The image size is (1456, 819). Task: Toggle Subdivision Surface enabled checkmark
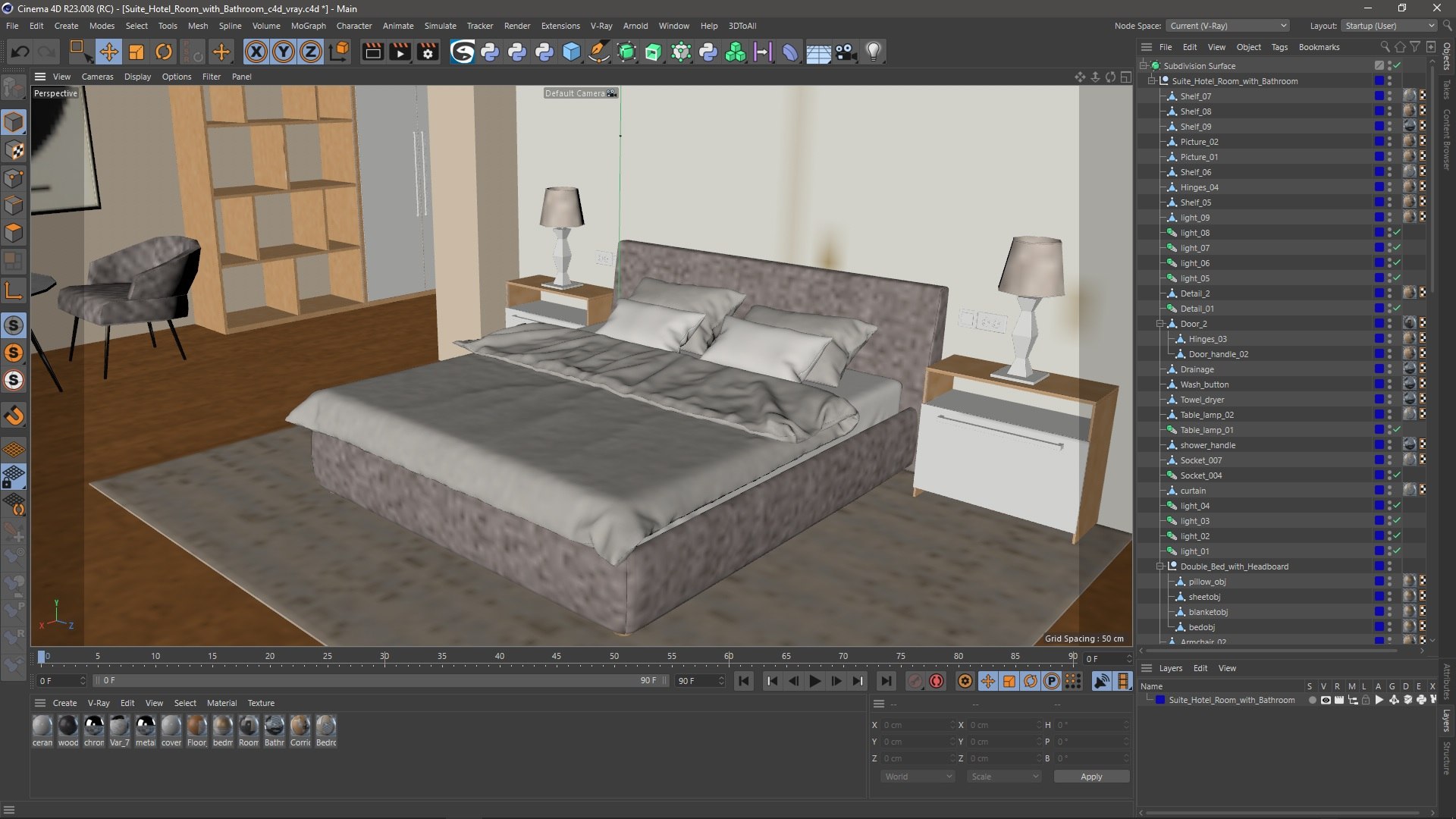pyautogui.click(x=1397, y=66)
